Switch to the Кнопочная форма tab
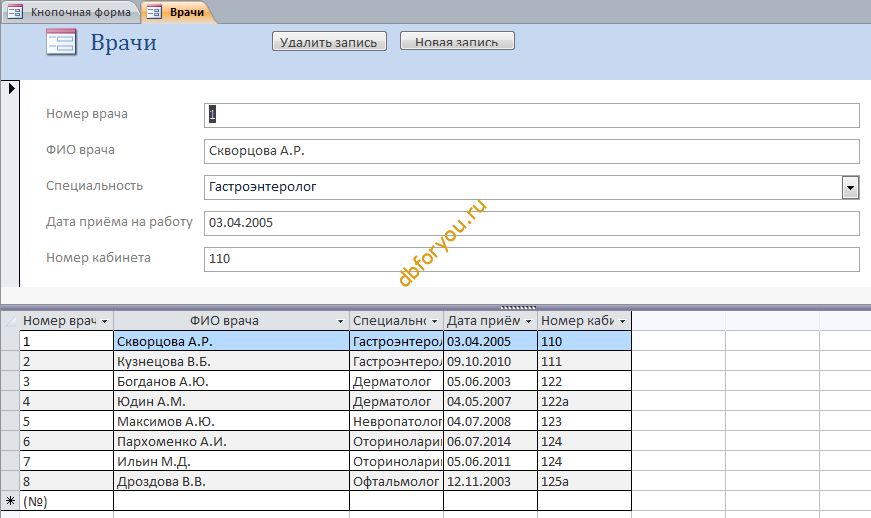The width and height of the screenshot is (871, 518). 71,12
